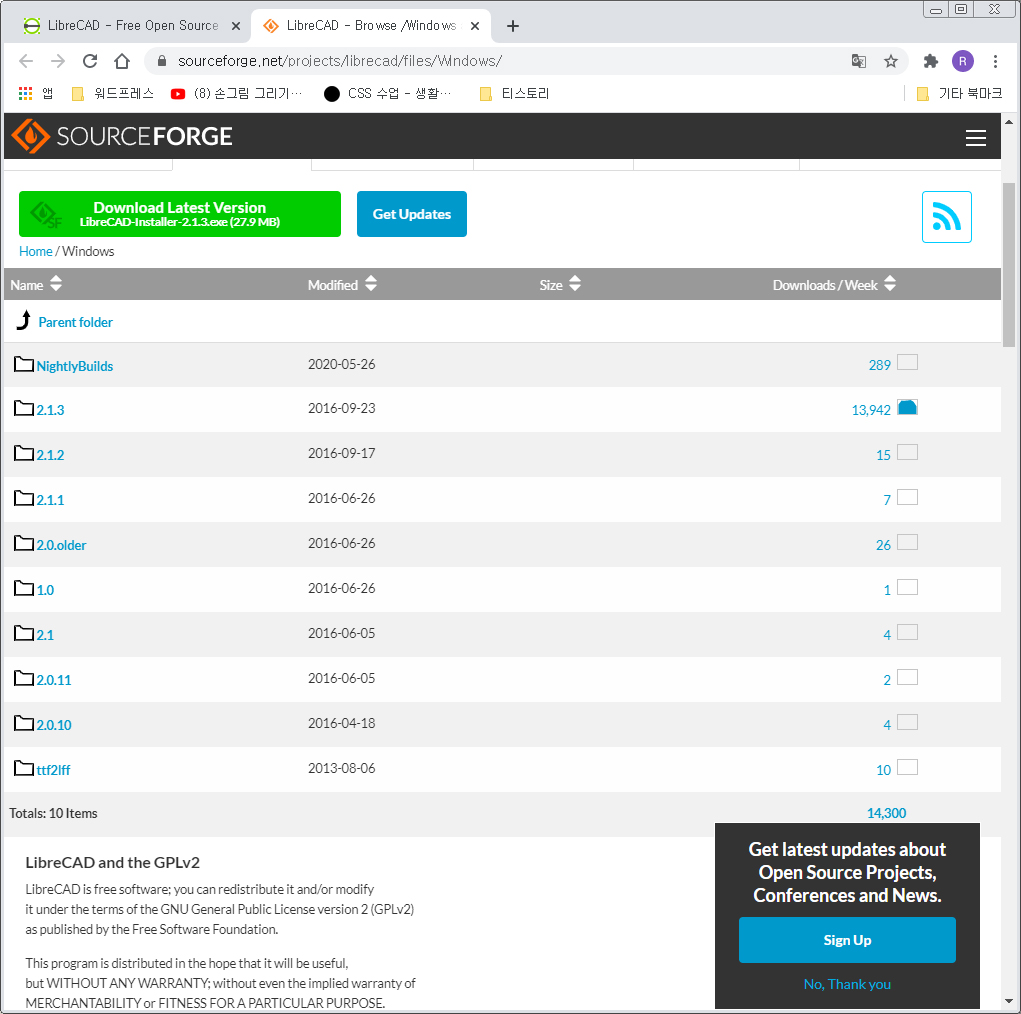The height and width of the screenshot is (1014, 1021).
Task: Click the page vertical scrollbar thumb
Action: point(1009,264)
